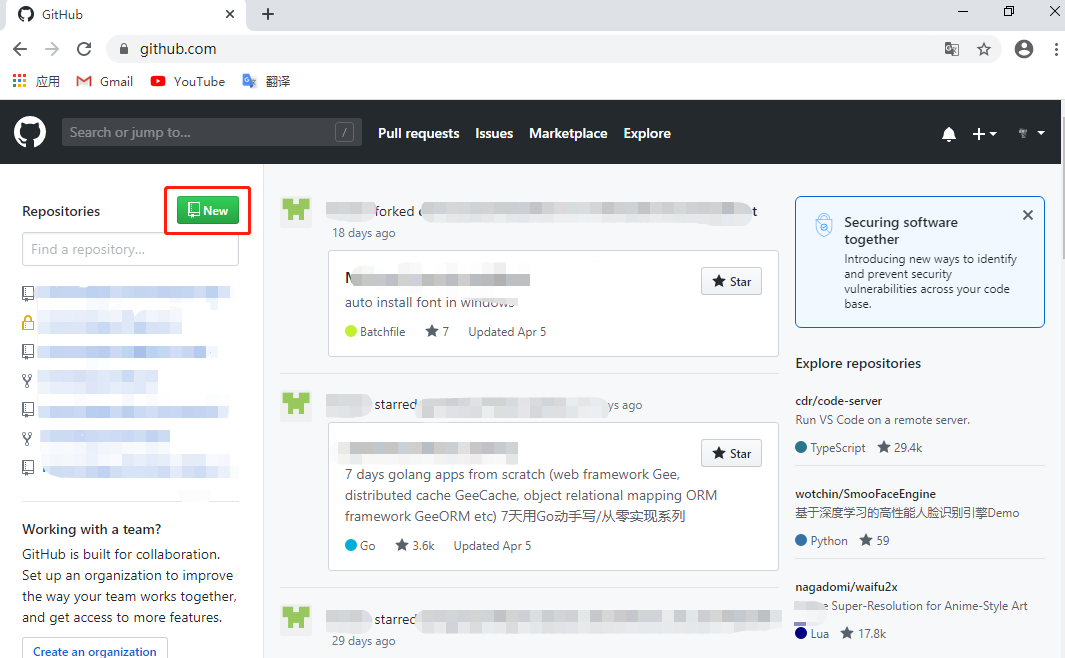
Task: Open the 应用 apps bookmark
Action: coord(36,81)
